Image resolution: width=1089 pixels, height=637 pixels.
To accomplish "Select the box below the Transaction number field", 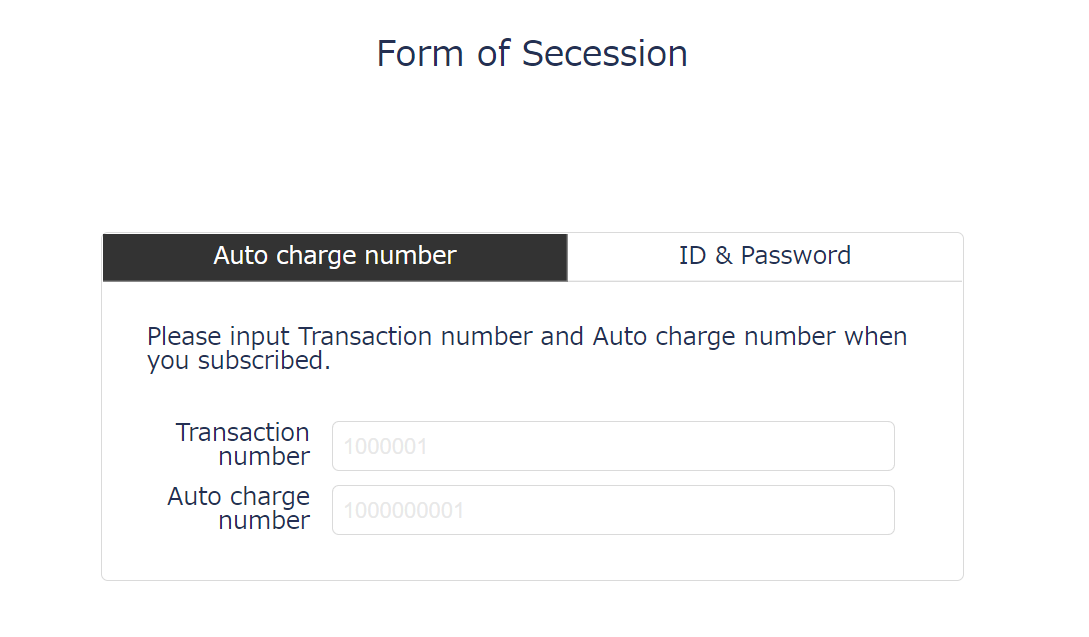I will tap(613, 510).
